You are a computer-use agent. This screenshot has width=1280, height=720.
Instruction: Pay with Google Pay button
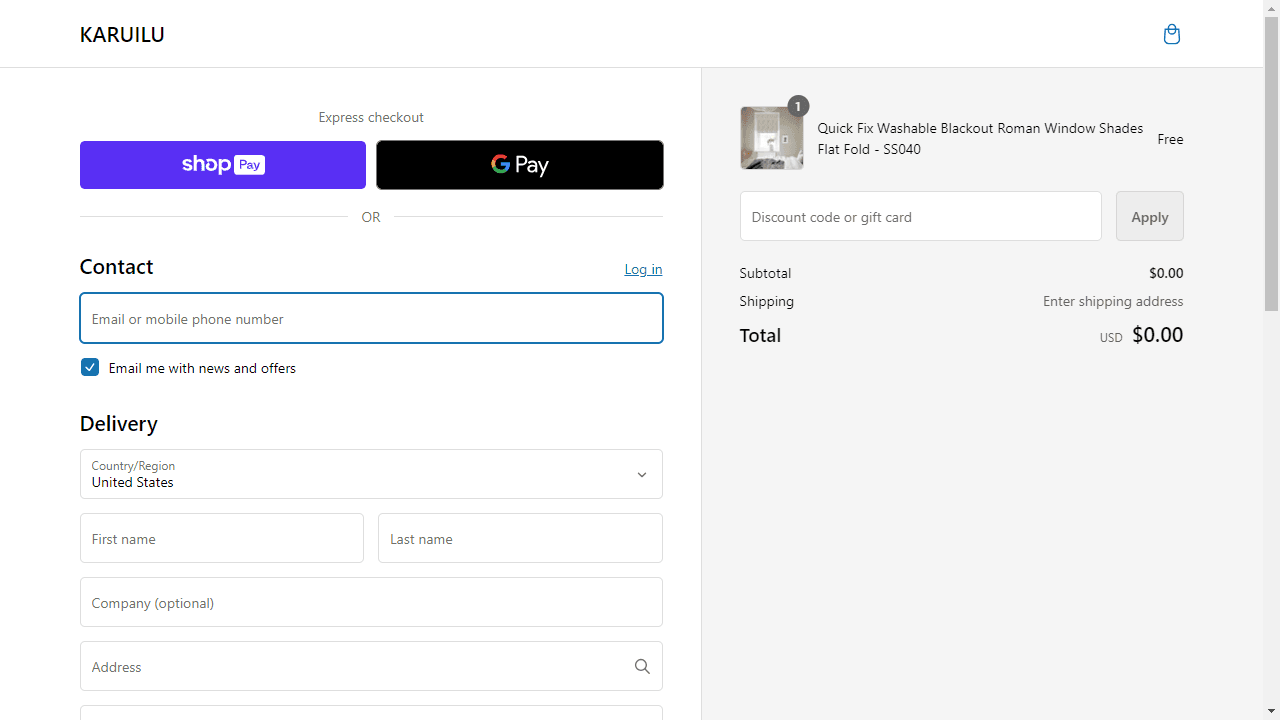pyautogui.click(x=520, y=165)
